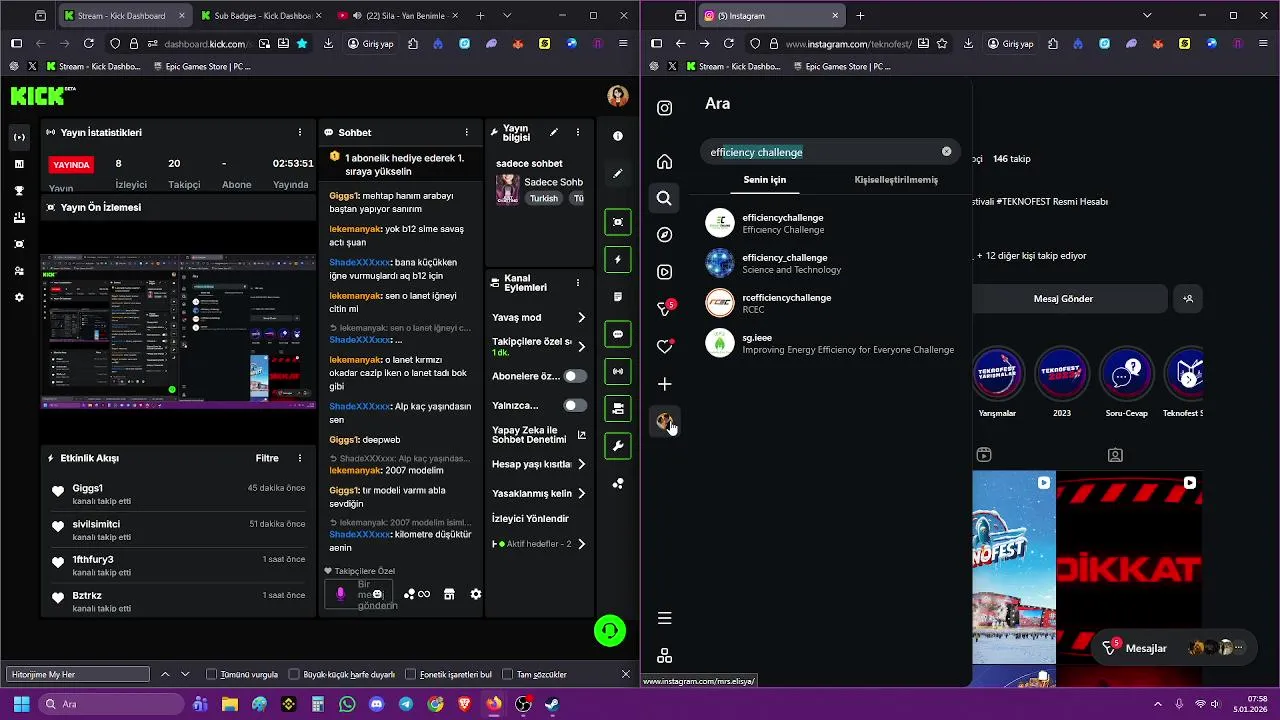Click Instagram search input field
The image size is (1280, 720).
click(830, 152)
